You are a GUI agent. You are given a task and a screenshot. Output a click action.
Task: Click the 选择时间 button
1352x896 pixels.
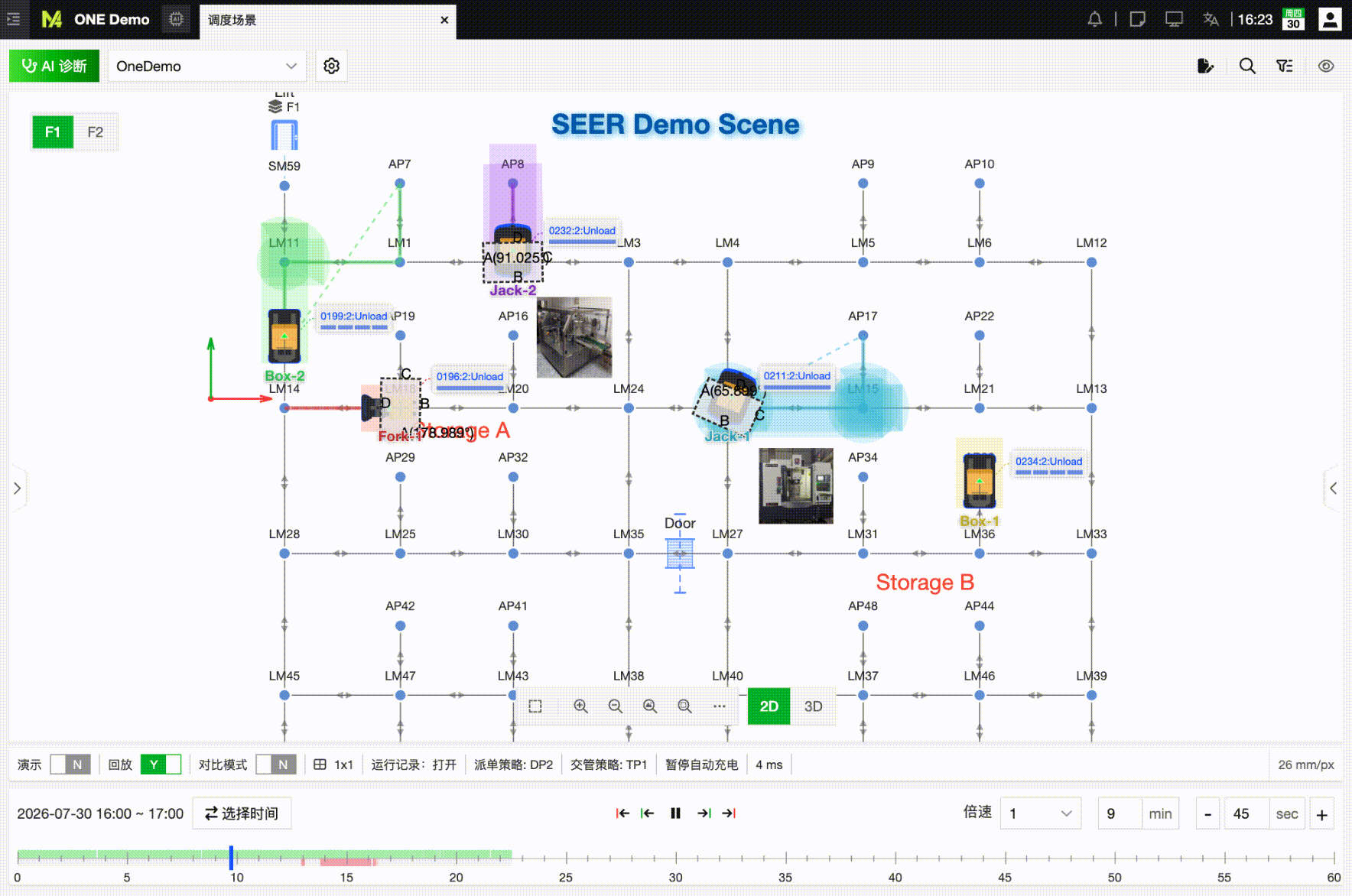coord(242,813)
